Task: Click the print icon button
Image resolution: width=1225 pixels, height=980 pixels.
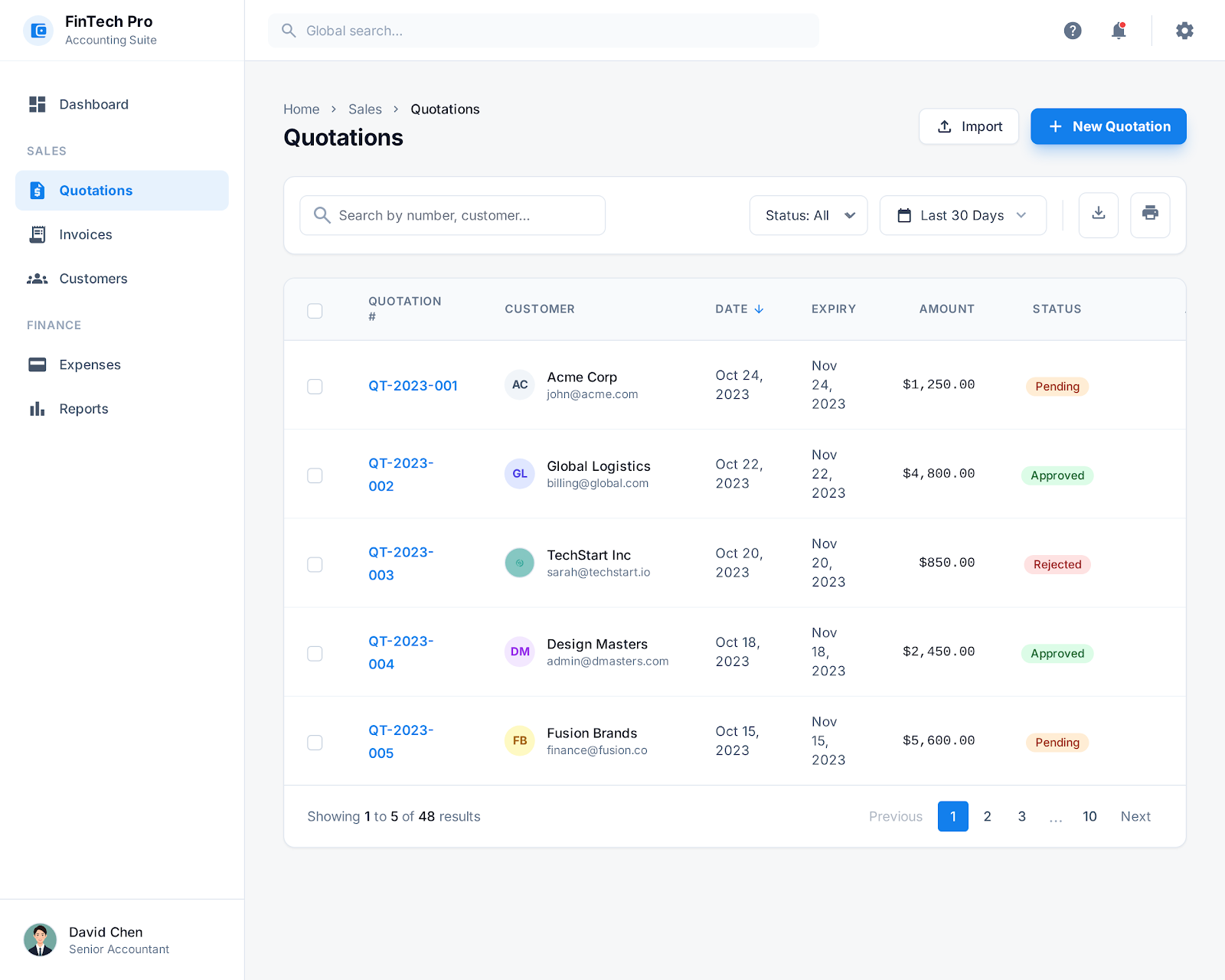Action: click(1150, 214)
